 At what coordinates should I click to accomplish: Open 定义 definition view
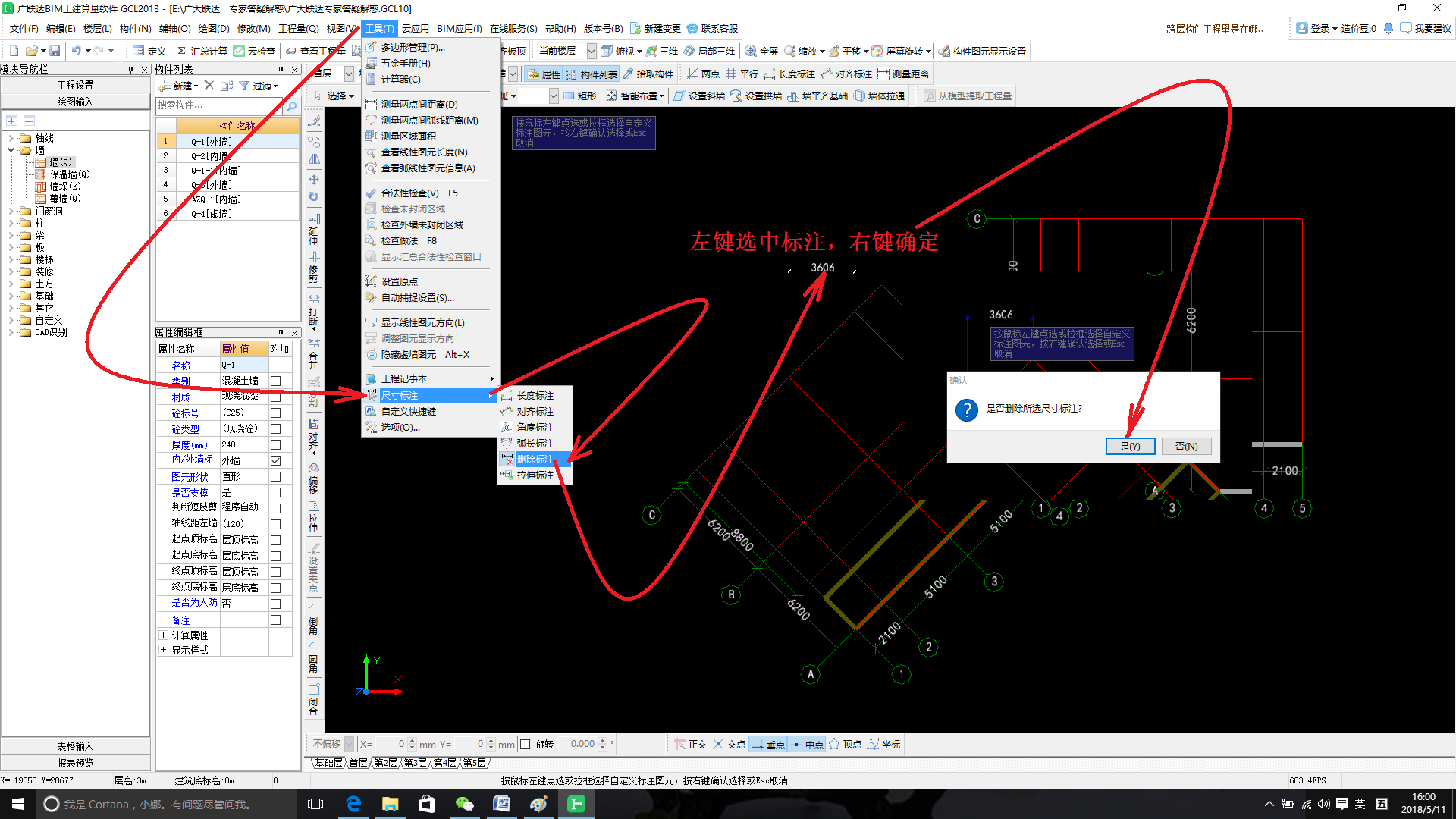pos(149,51)
